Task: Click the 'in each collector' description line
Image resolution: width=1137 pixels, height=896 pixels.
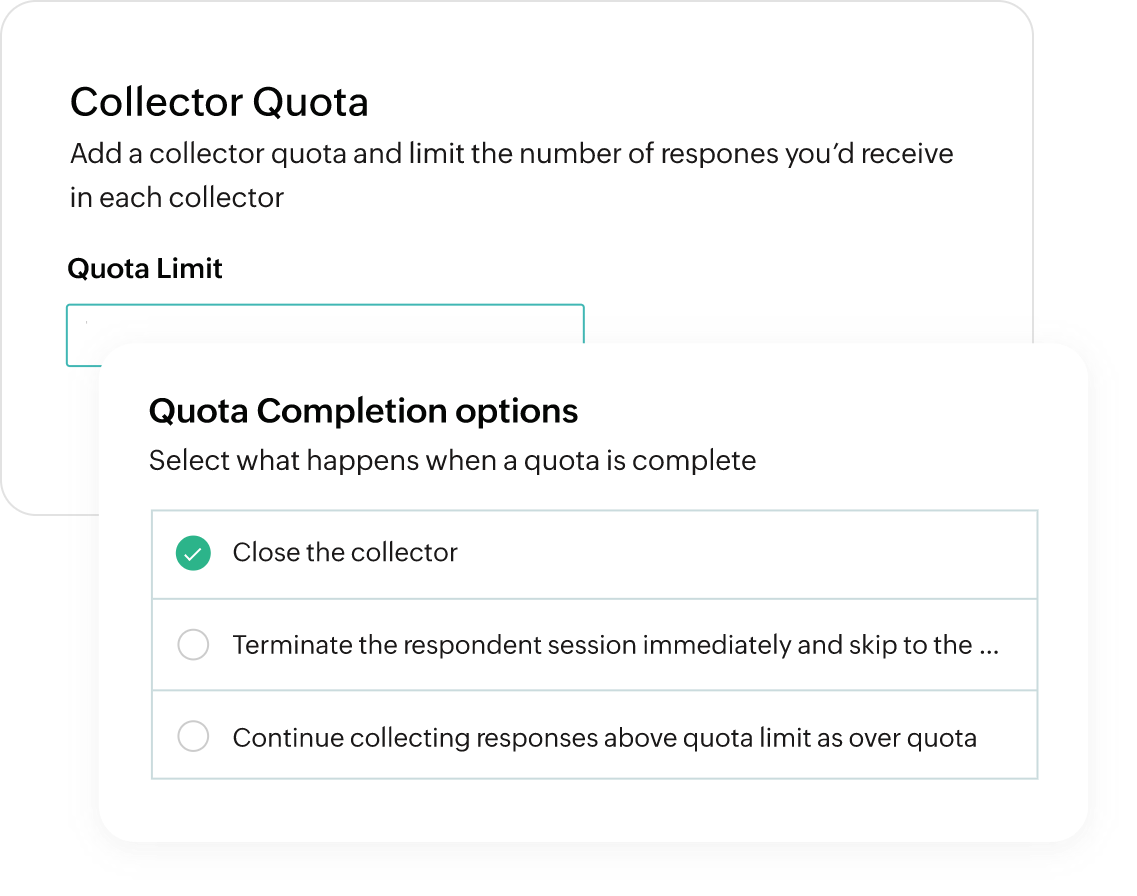Action: (177, 198)
